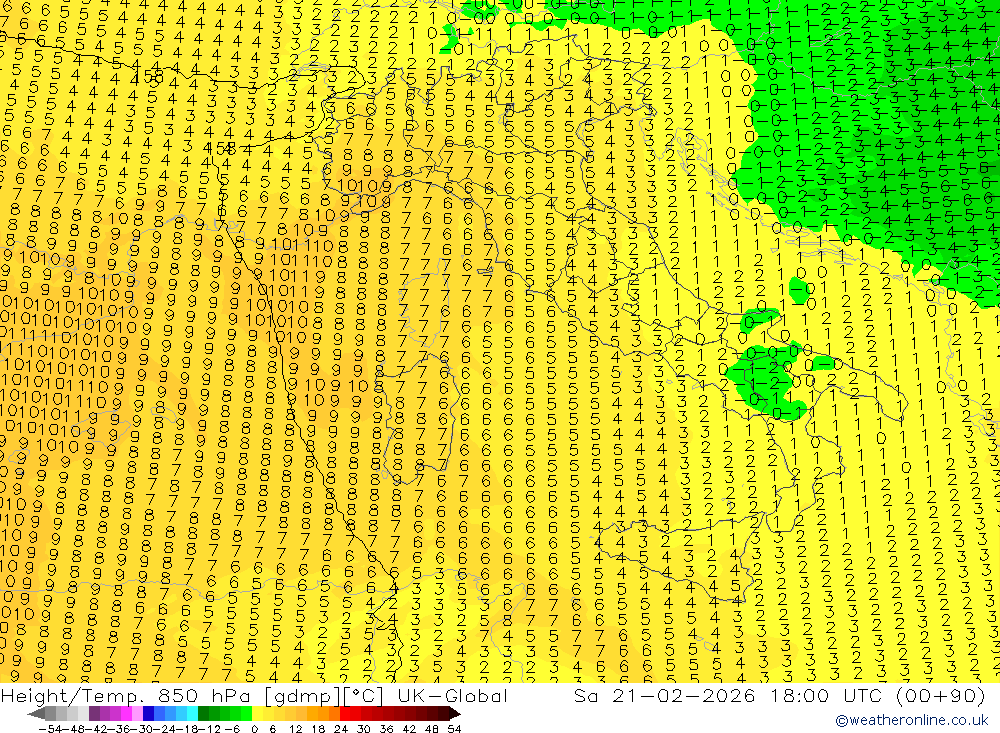
Task: Click the [gdmp] unit label in title
Action: [303, 695]
